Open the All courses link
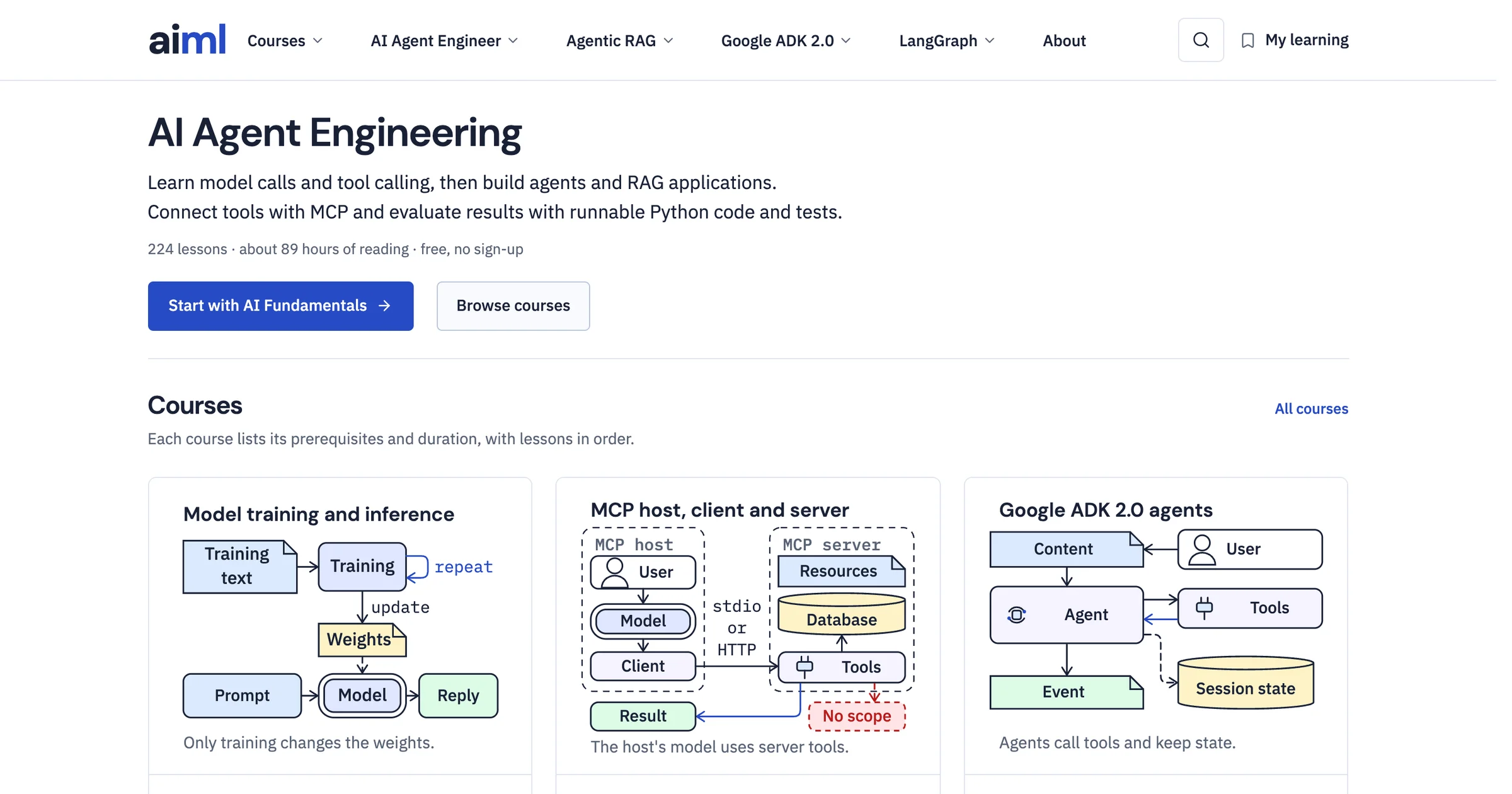The height and width of the screenshot is (794, 1512). (1311, 408)
